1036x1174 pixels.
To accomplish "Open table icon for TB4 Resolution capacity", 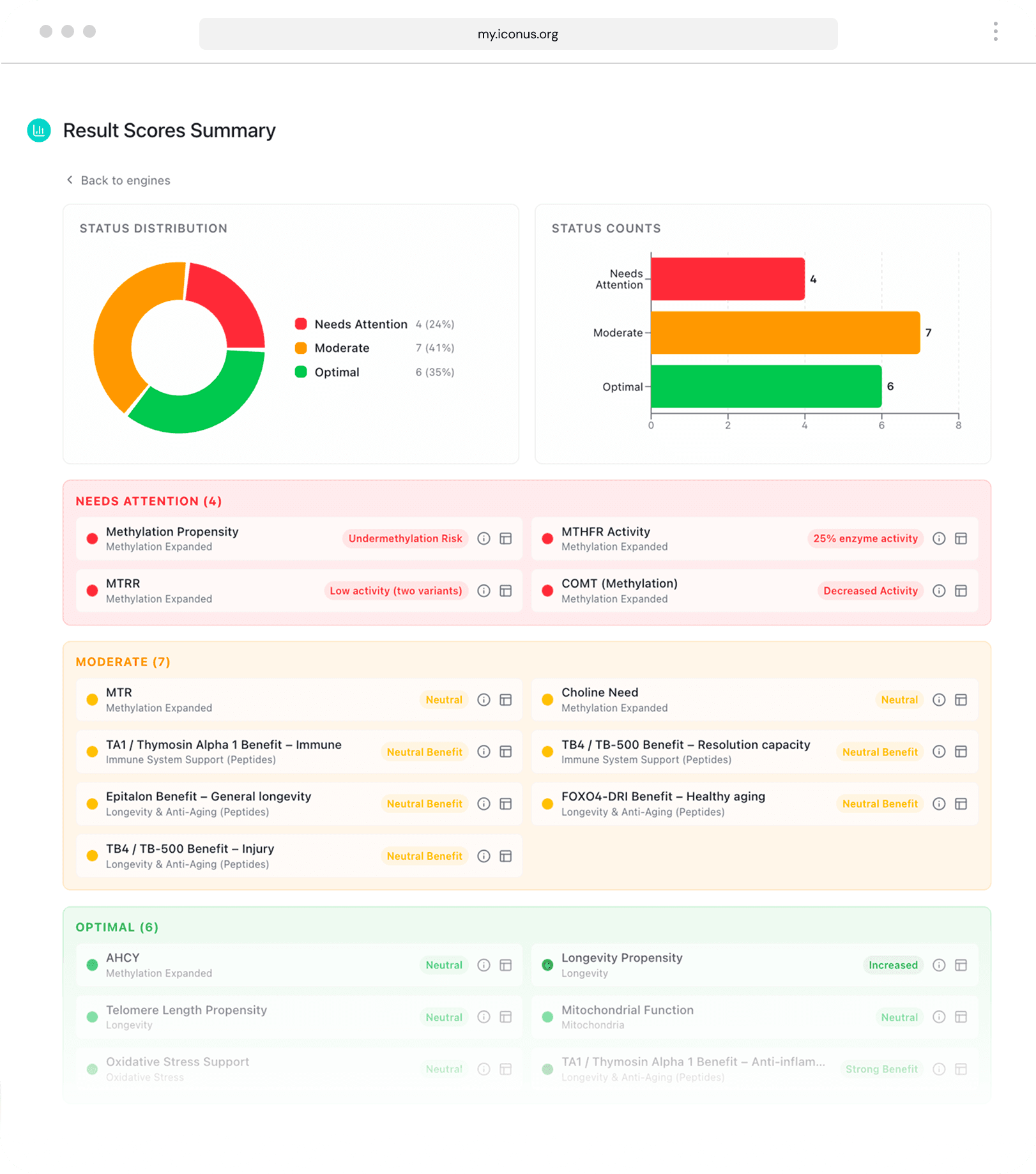I will click(x=961, y=752).
